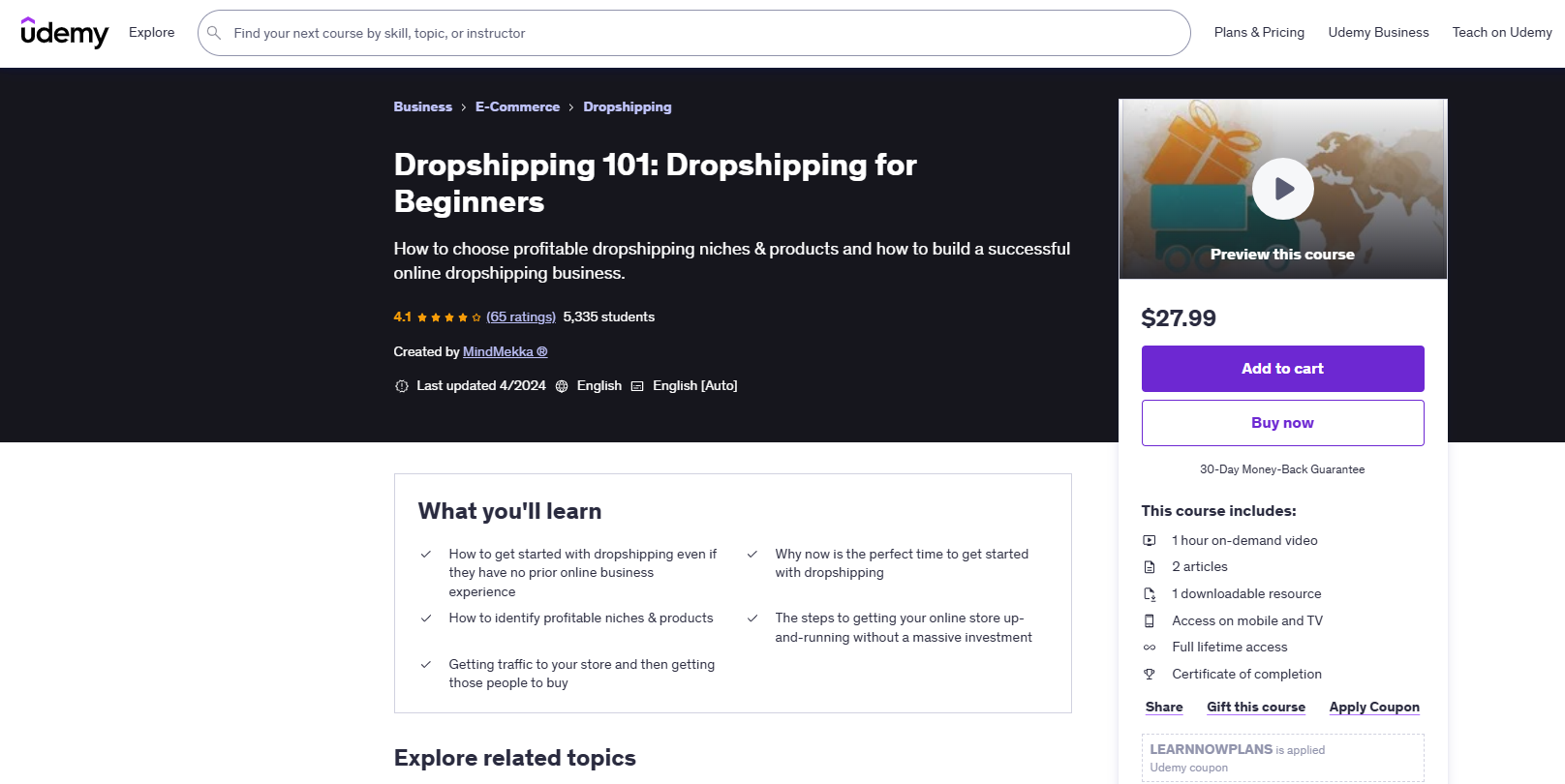Click Gift this course
Screen dimensions: 1565x784
tap(1256, 708)
